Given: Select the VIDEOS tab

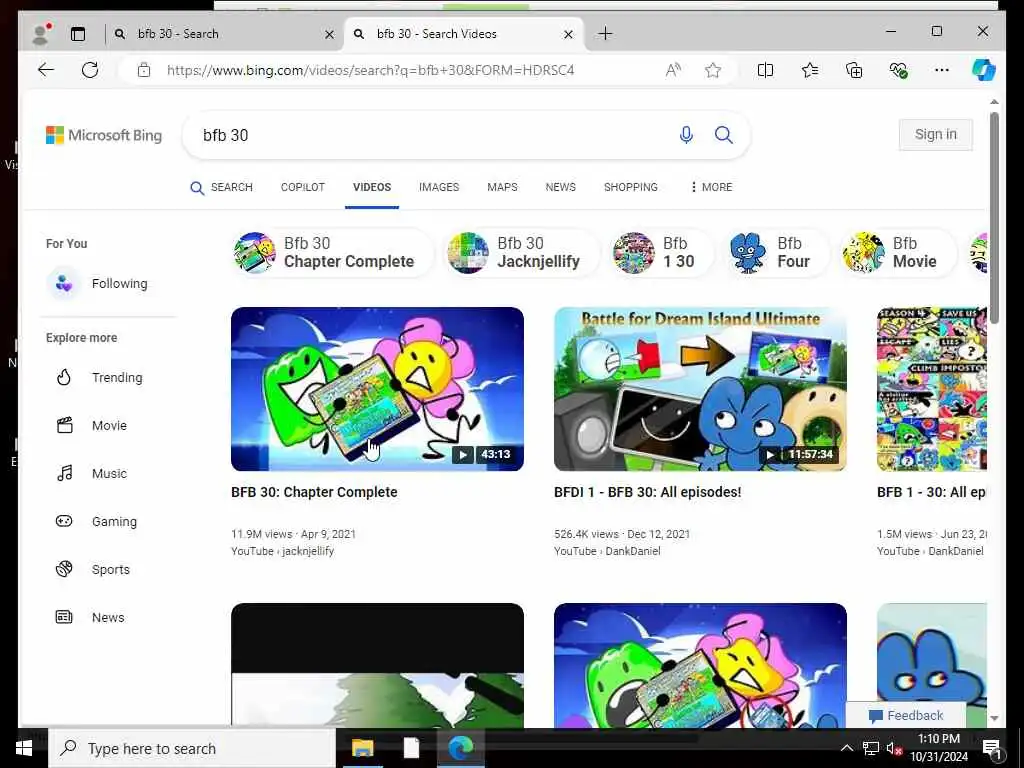Looking at the screenshot, I should 372,187.
